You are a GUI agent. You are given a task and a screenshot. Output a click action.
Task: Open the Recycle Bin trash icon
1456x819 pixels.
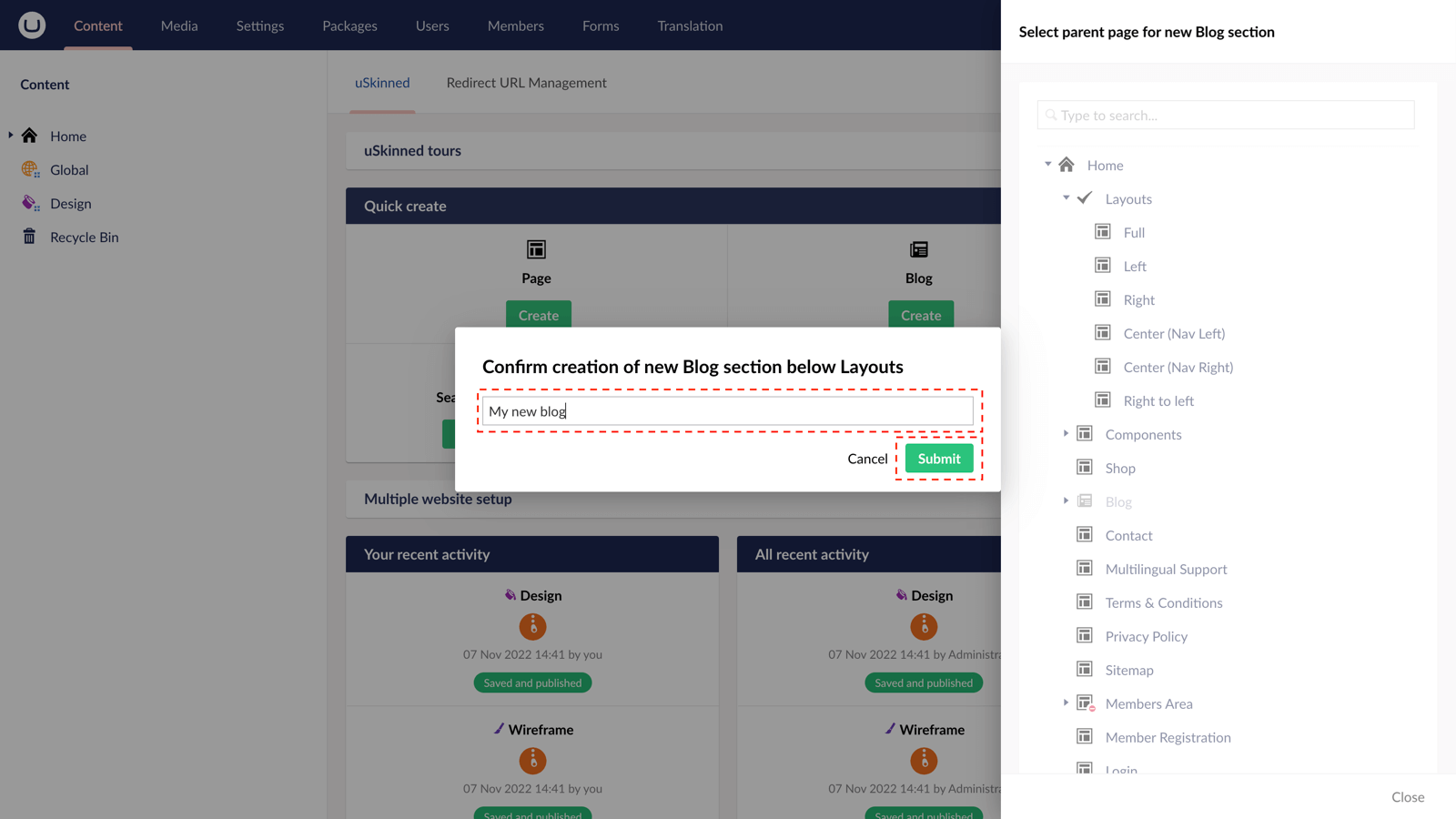[30, 237]
